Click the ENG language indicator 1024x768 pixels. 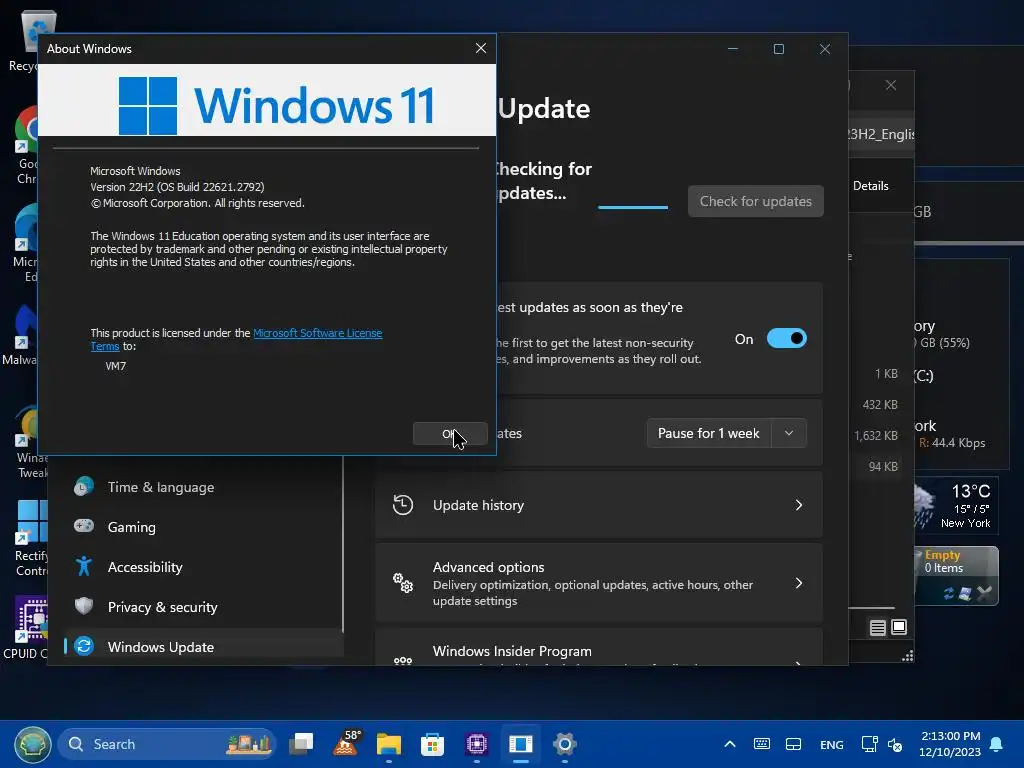click(831, 744)
